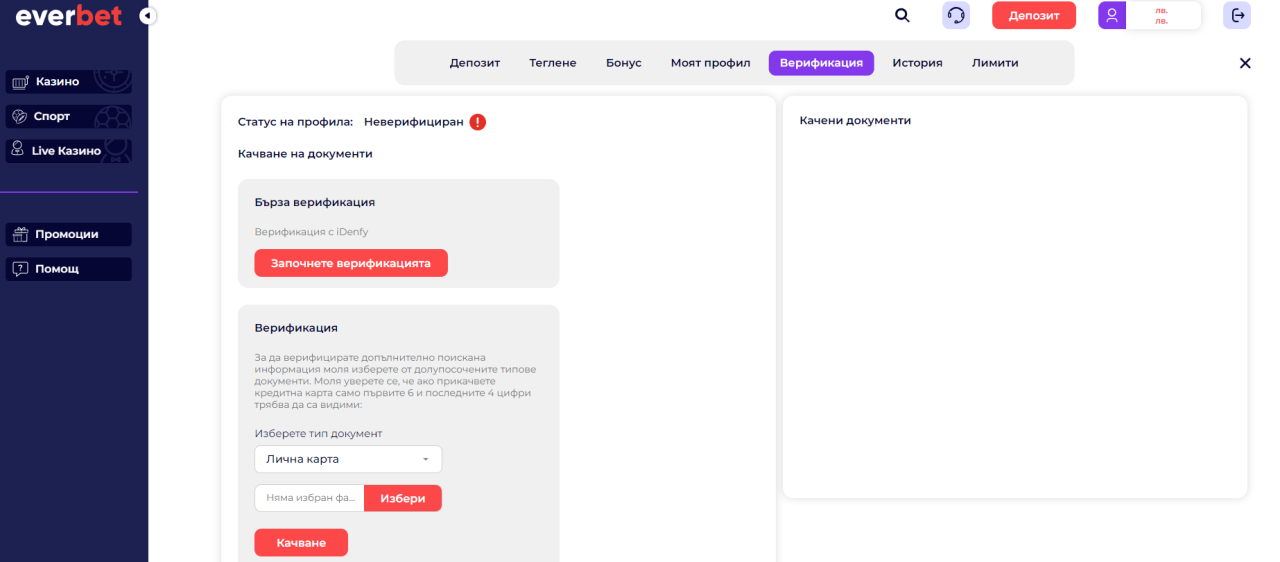Switch to the Лимити tab
1280x562 pixels.
tap(995, 63)
